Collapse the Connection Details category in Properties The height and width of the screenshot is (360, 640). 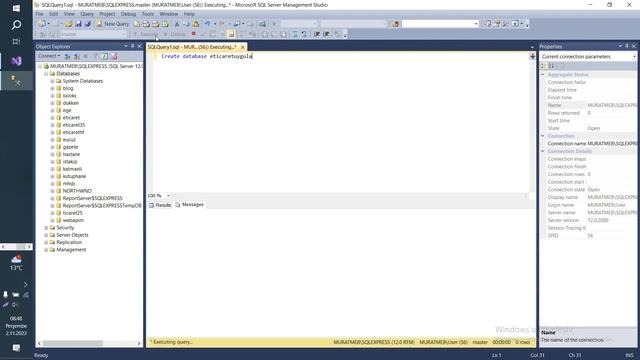point(543,151)
